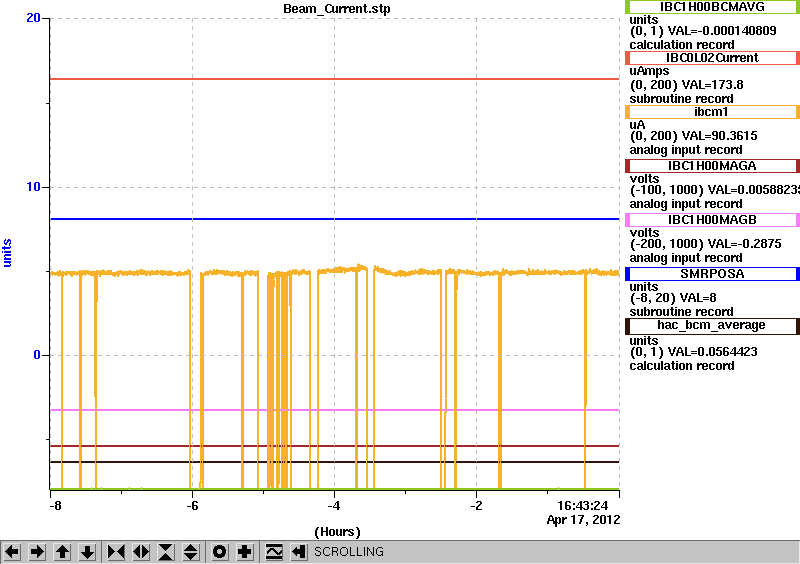Click the y-axis value 20
800x564 pixels.
tap(33, 18)
